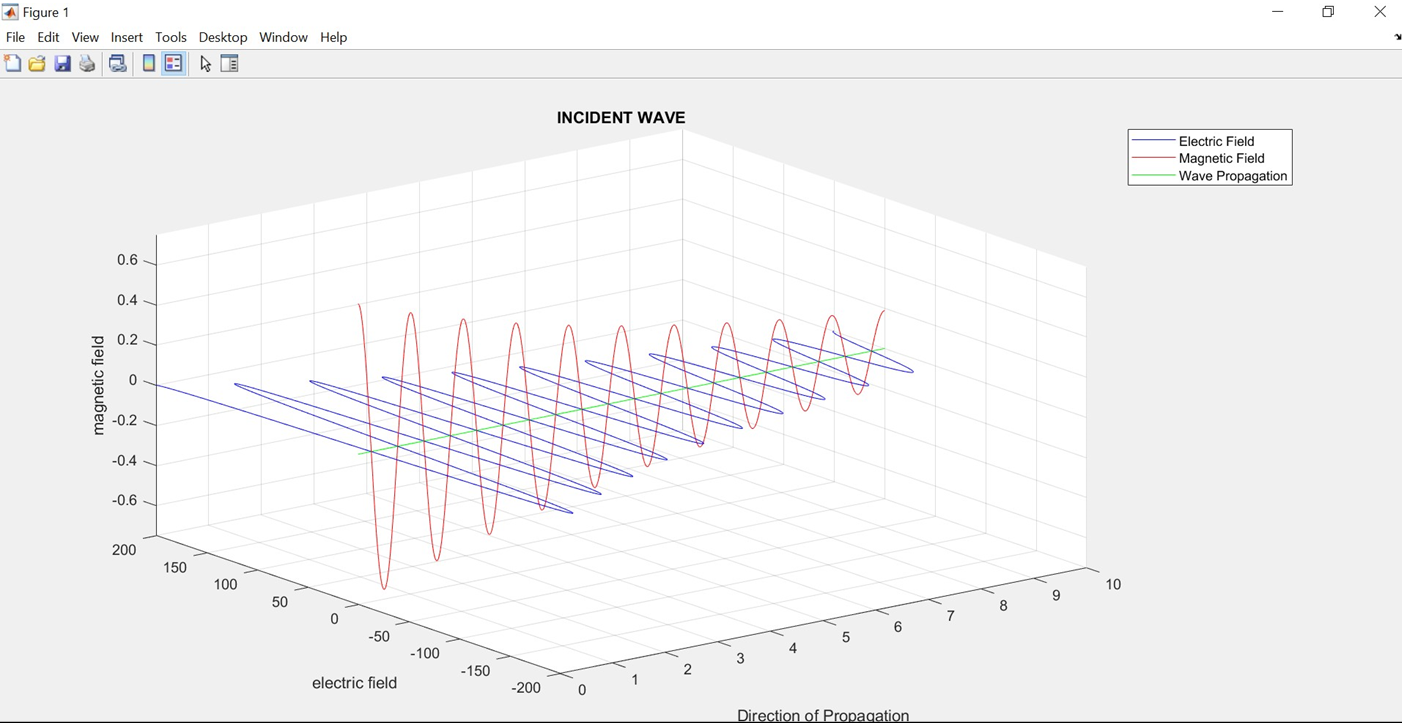Print the INCIDENT WAVE figure
1402x723 pixels.
(86, 63)
